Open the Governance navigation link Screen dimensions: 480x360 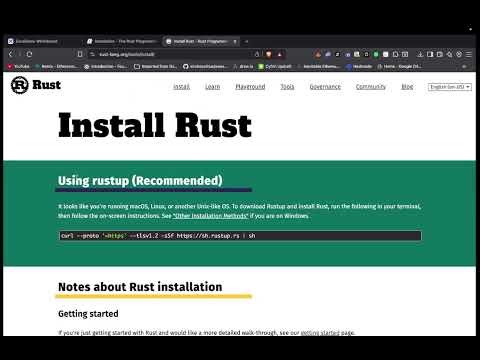pos(325,87)
